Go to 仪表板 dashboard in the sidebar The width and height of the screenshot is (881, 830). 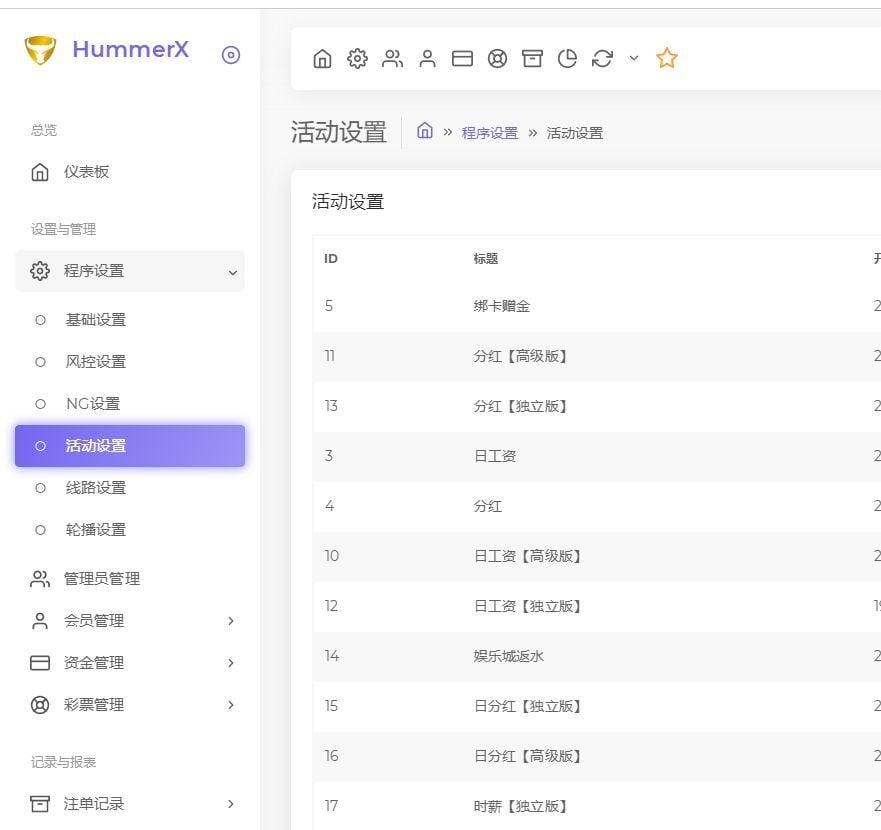click(86, 172)
